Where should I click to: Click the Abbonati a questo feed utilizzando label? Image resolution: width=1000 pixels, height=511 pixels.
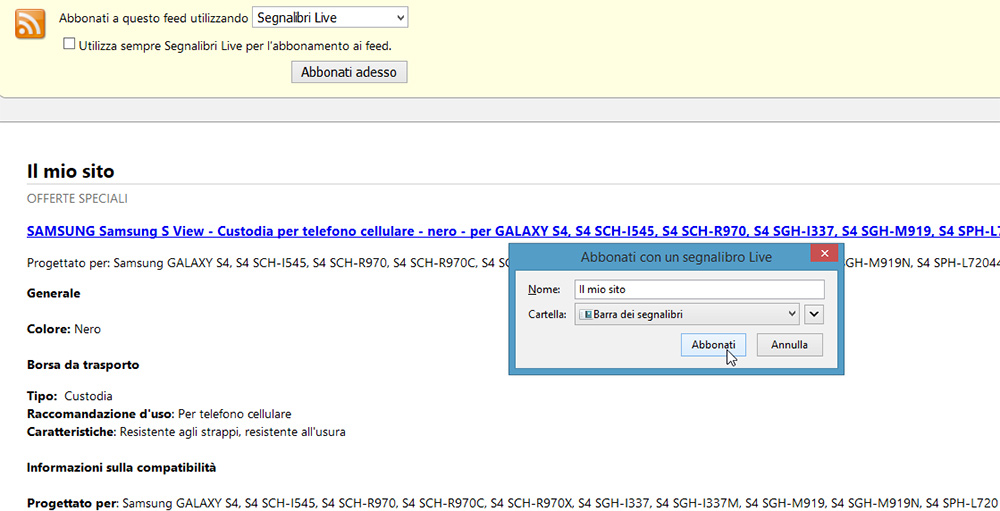[154, 19]
